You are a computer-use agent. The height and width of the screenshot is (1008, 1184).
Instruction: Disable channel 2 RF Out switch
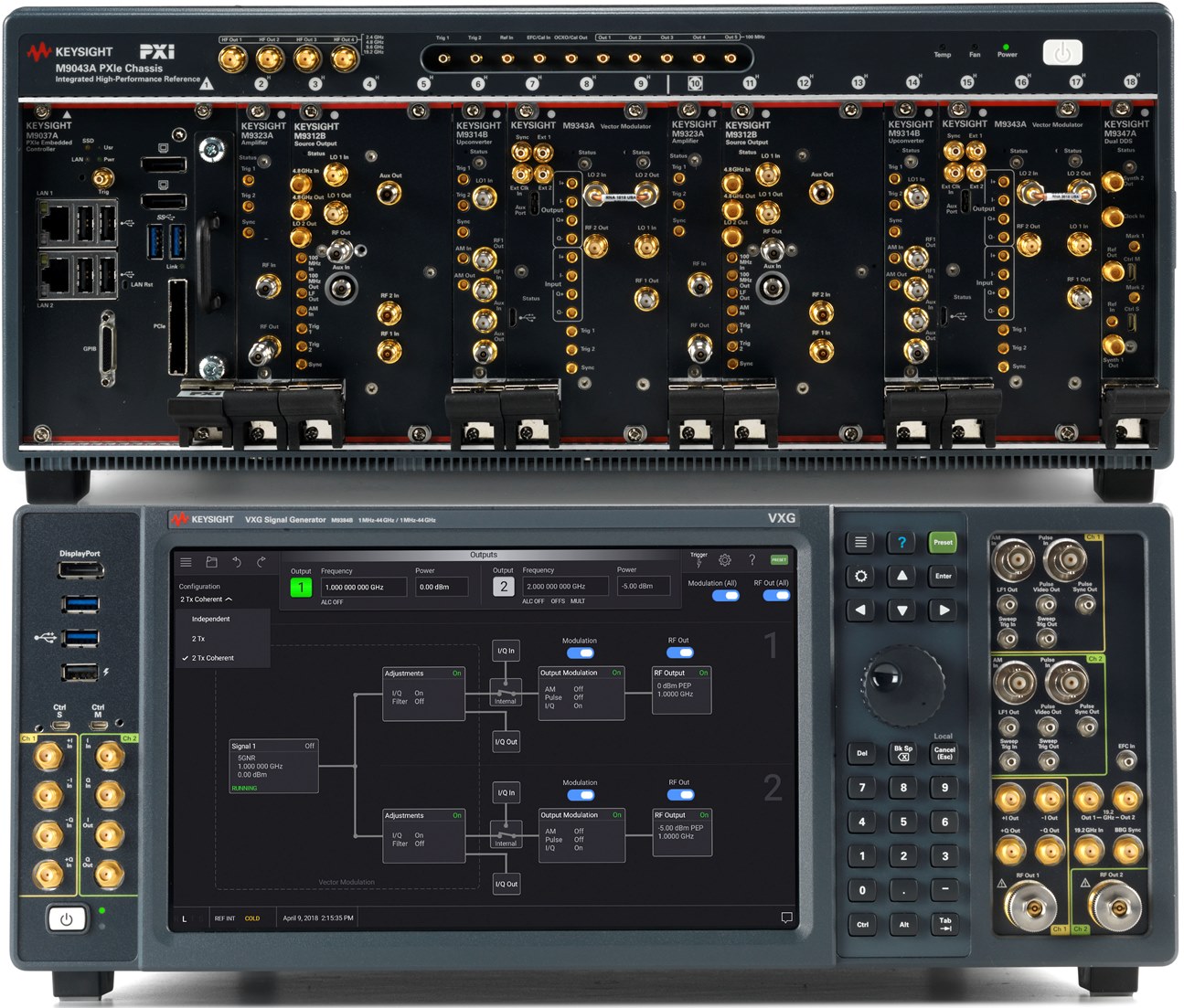pos(680,795)
